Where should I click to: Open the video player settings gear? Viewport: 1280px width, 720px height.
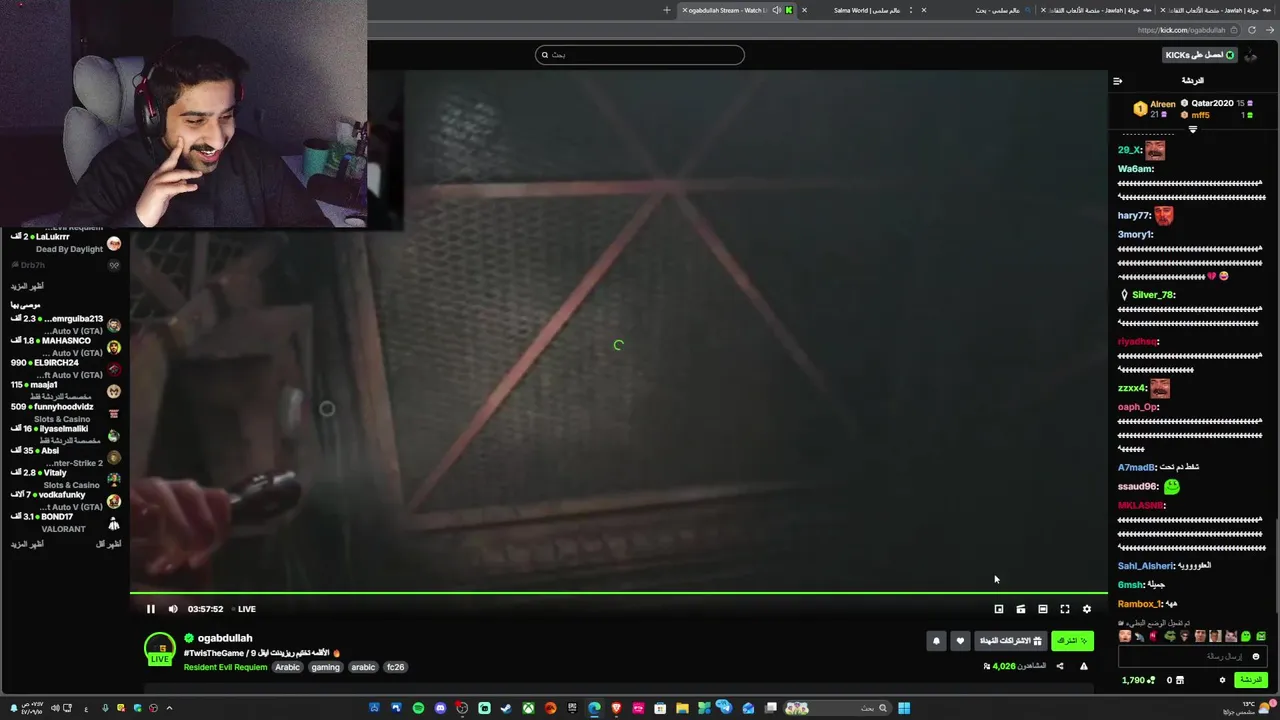click(1087, 609)
